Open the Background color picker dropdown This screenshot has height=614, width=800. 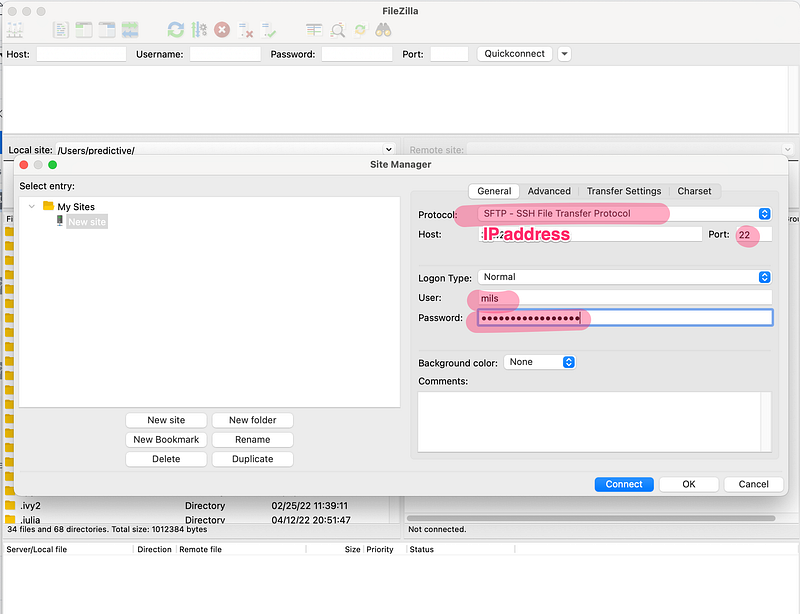(x=540, y=362)
